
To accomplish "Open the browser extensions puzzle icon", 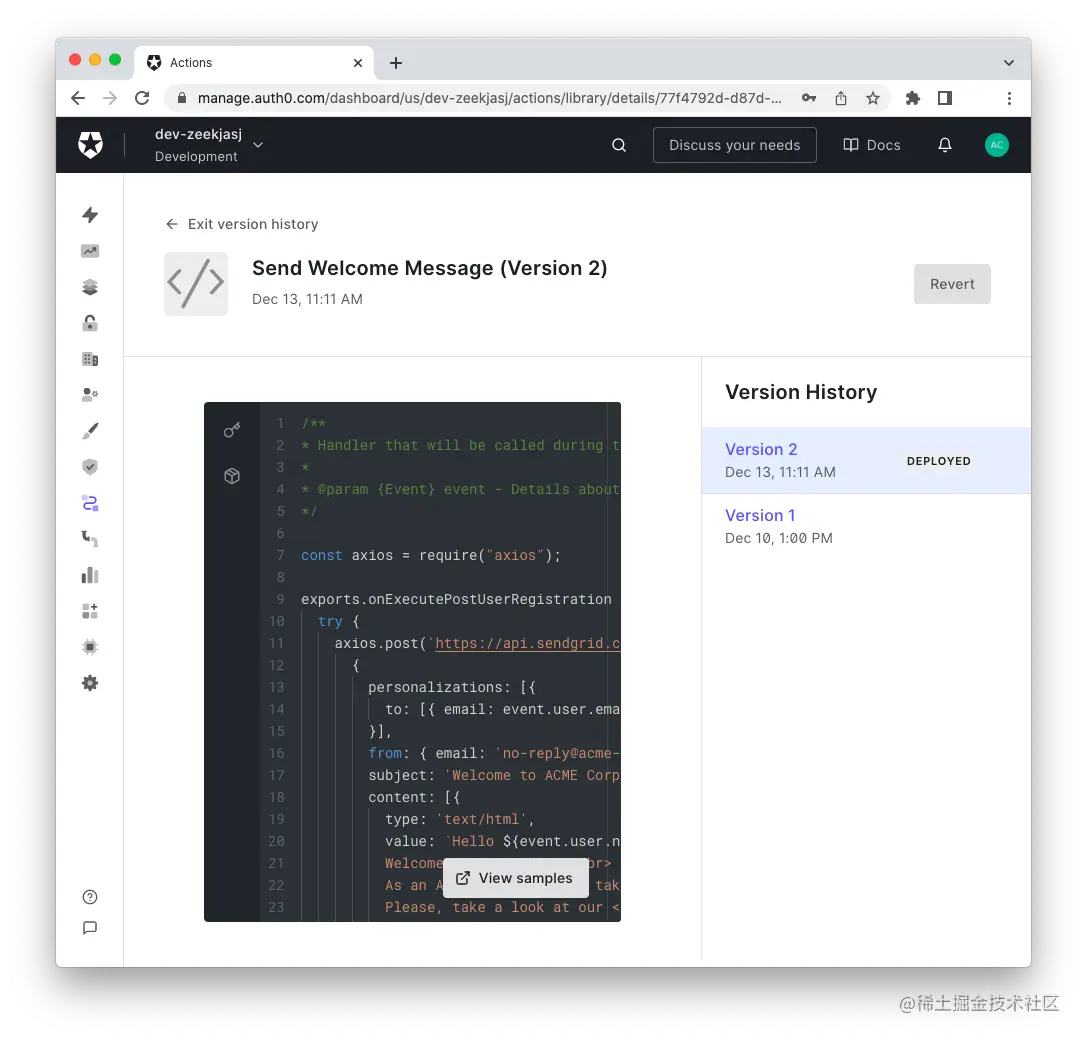I will click(913, 98).
